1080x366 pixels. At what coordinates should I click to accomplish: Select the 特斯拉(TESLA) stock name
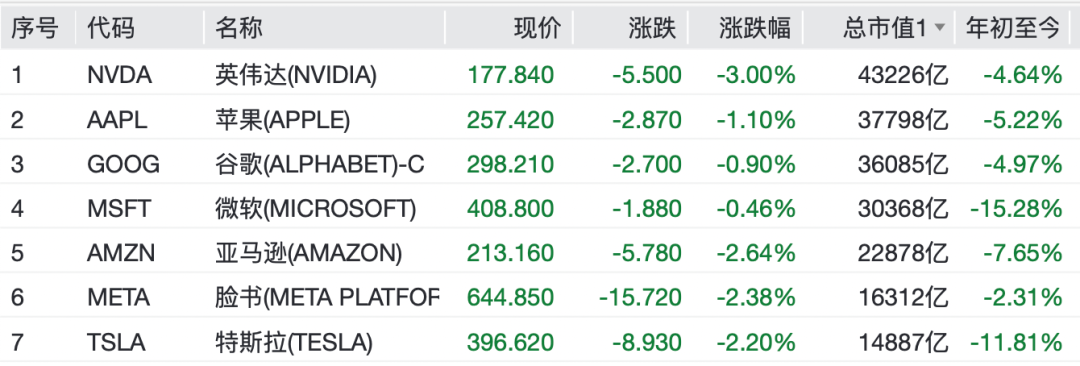[294, 342]
